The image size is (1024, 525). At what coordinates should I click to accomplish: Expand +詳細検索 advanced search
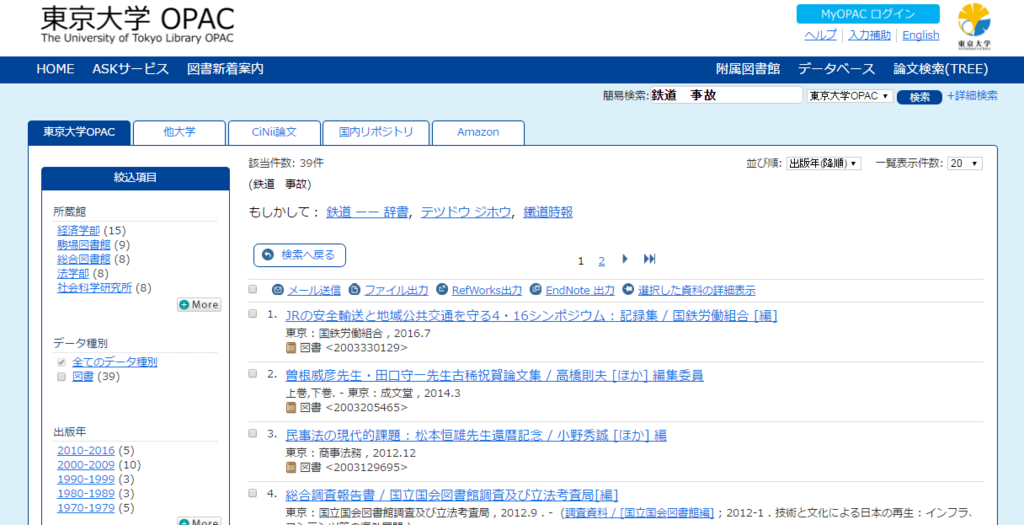972,95
